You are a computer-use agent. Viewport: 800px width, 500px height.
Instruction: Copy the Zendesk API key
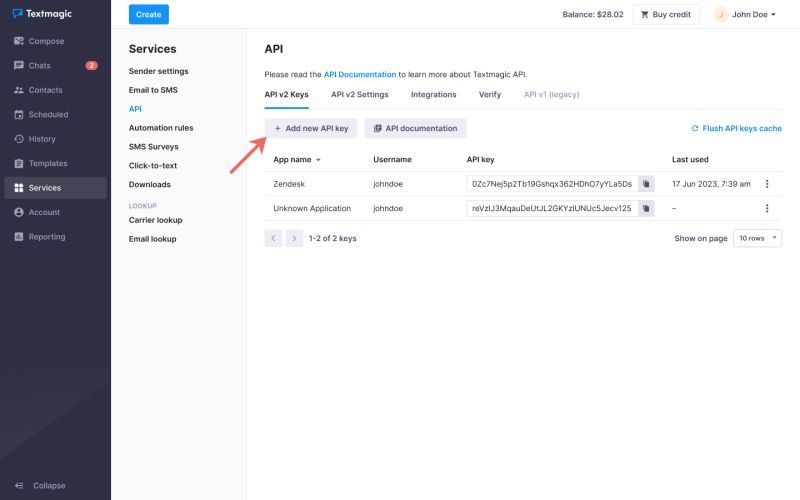tap(646, 184)
